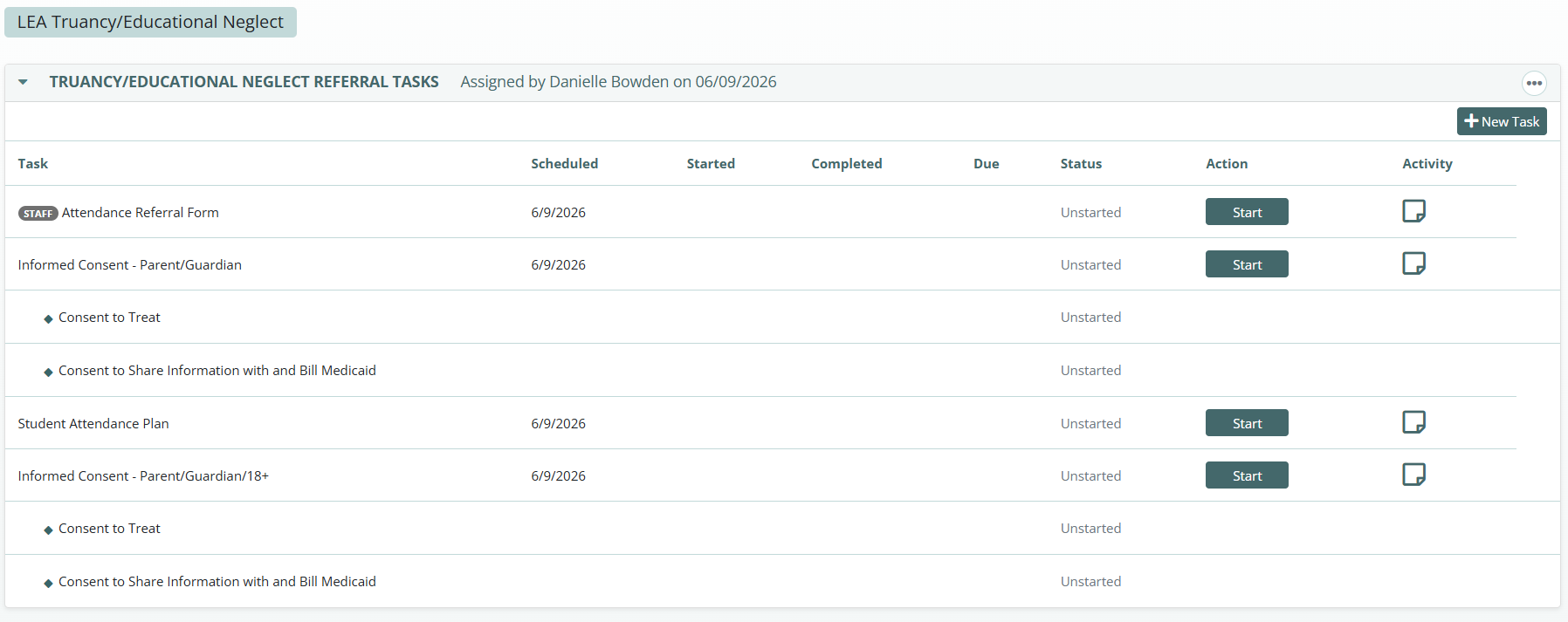Open the three-dot options menu
Image resolution: width=1568 pixels, height=622 pixels.
[x=1534, y=83]
